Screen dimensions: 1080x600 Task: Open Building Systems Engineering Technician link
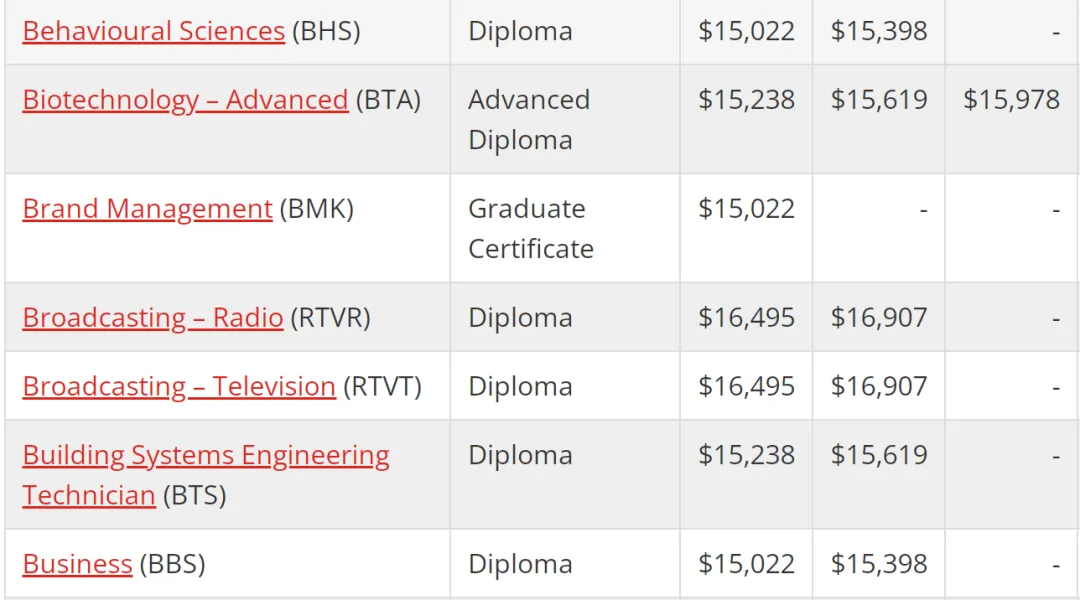205,475
